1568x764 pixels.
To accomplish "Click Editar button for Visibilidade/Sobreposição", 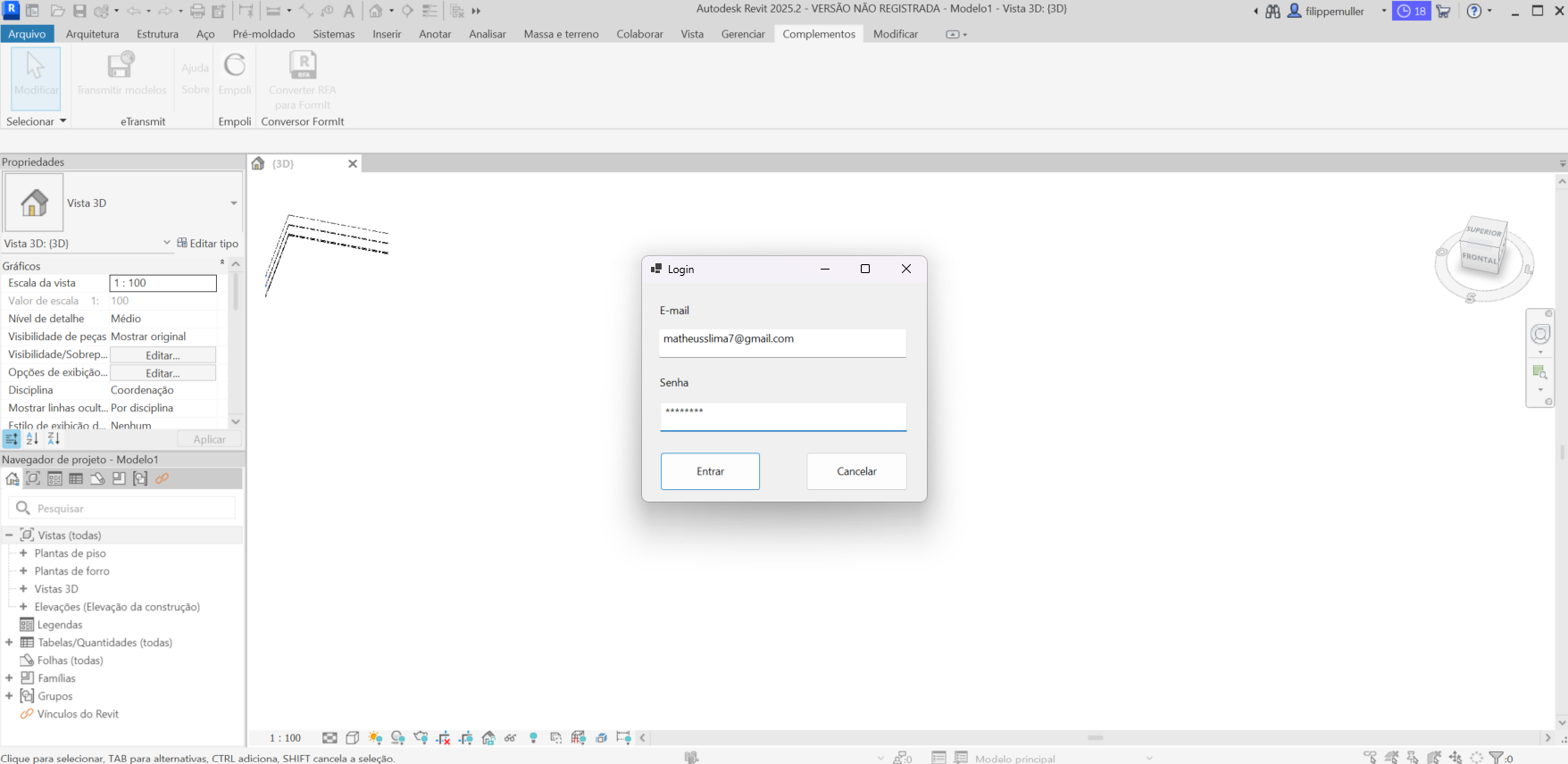I will (x=163, y=355).
